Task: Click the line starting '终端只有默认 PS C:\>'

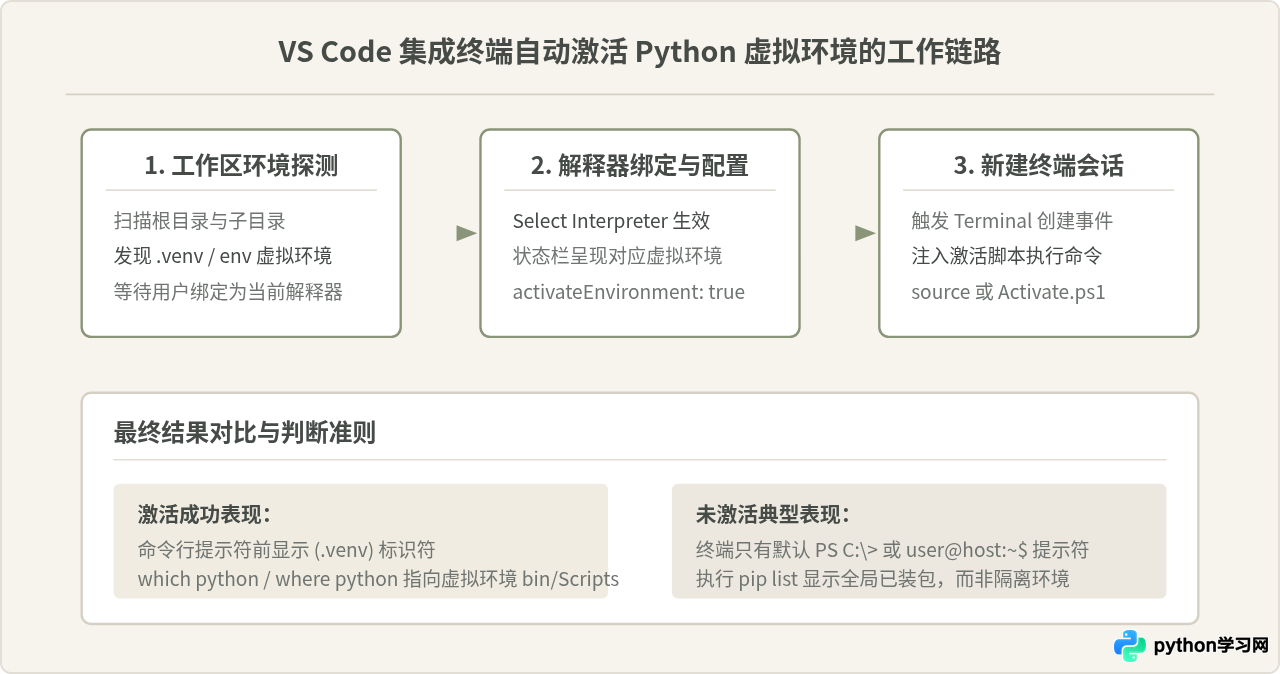Action: tap(893, 549)
